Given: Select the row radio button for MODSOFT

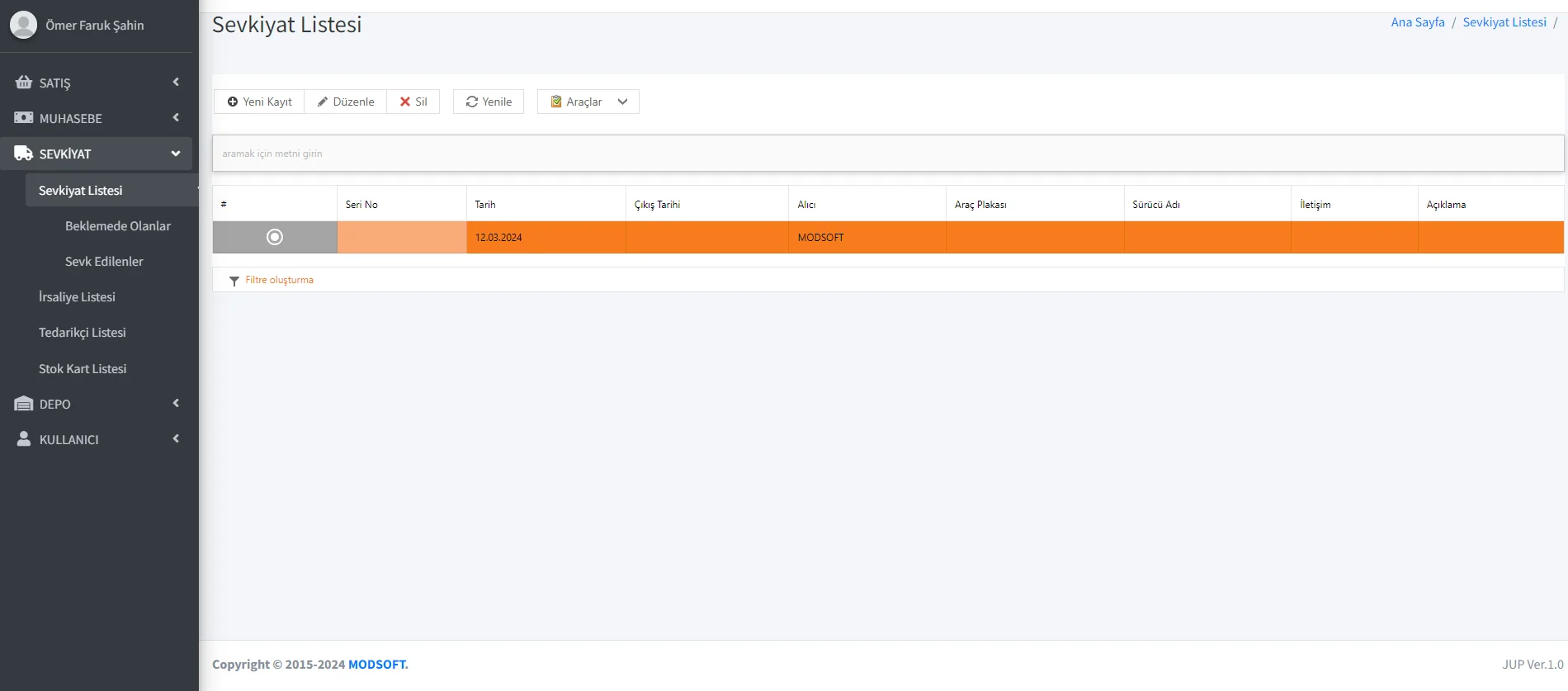Looking at the screenshot, I should click(275, 237).
